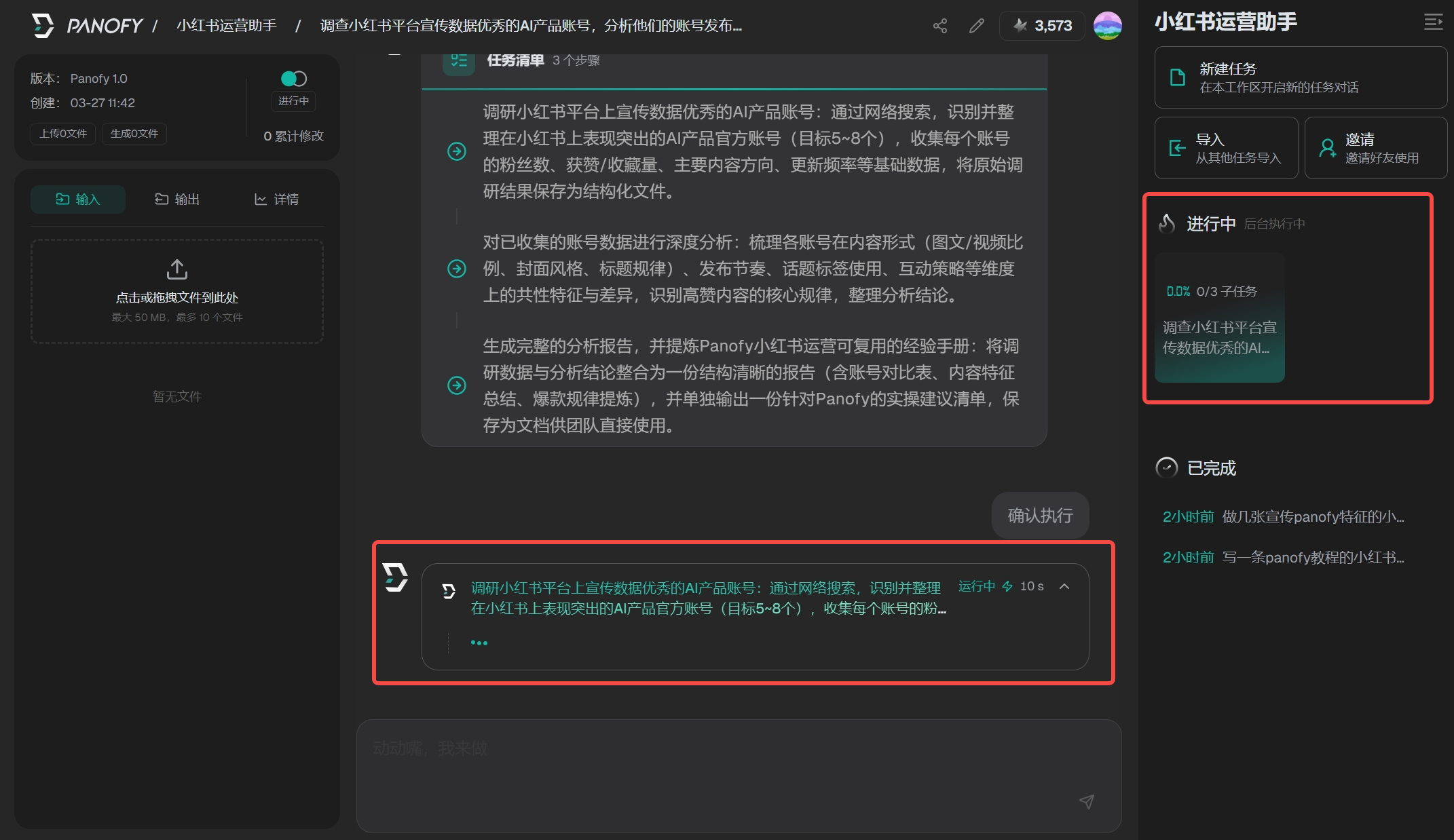
Task: Click the share icon in header
Action: pyautogui.click(x=940, y=26)
